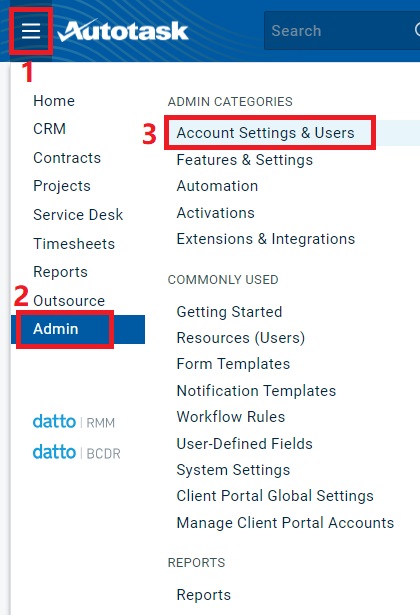This screenshot has width=420, height=615.
Task: Open Resources (Users) page
Action: pos(241,338)
